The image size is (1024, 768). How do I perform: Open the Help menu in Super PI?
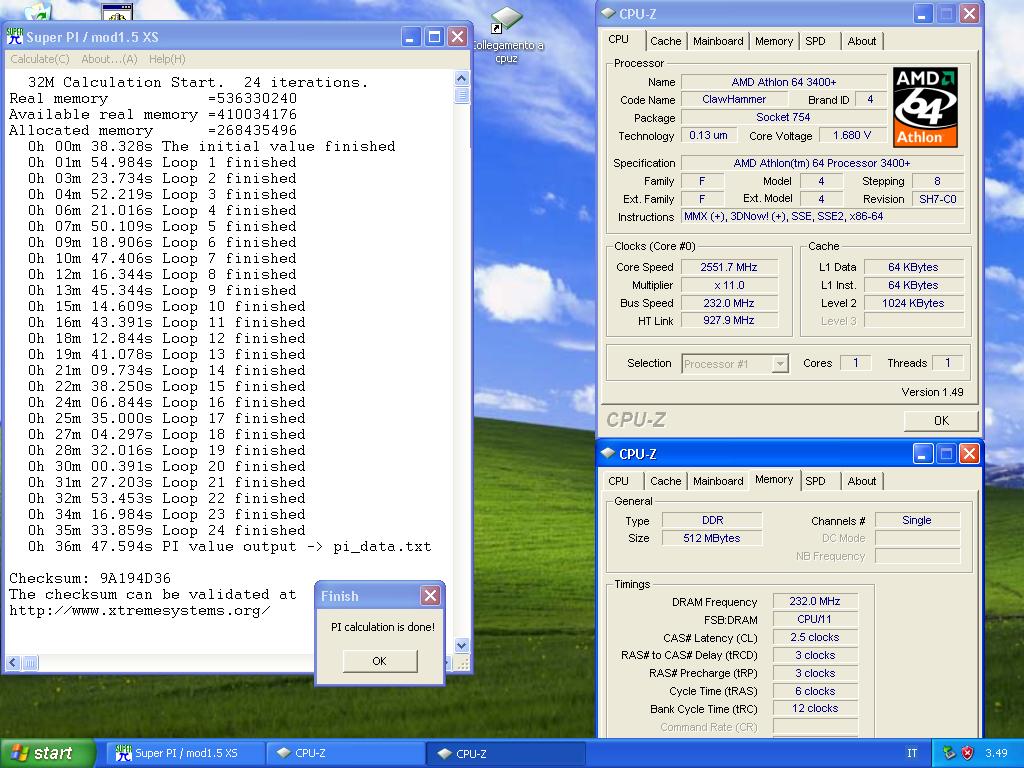tap(167, 59)
